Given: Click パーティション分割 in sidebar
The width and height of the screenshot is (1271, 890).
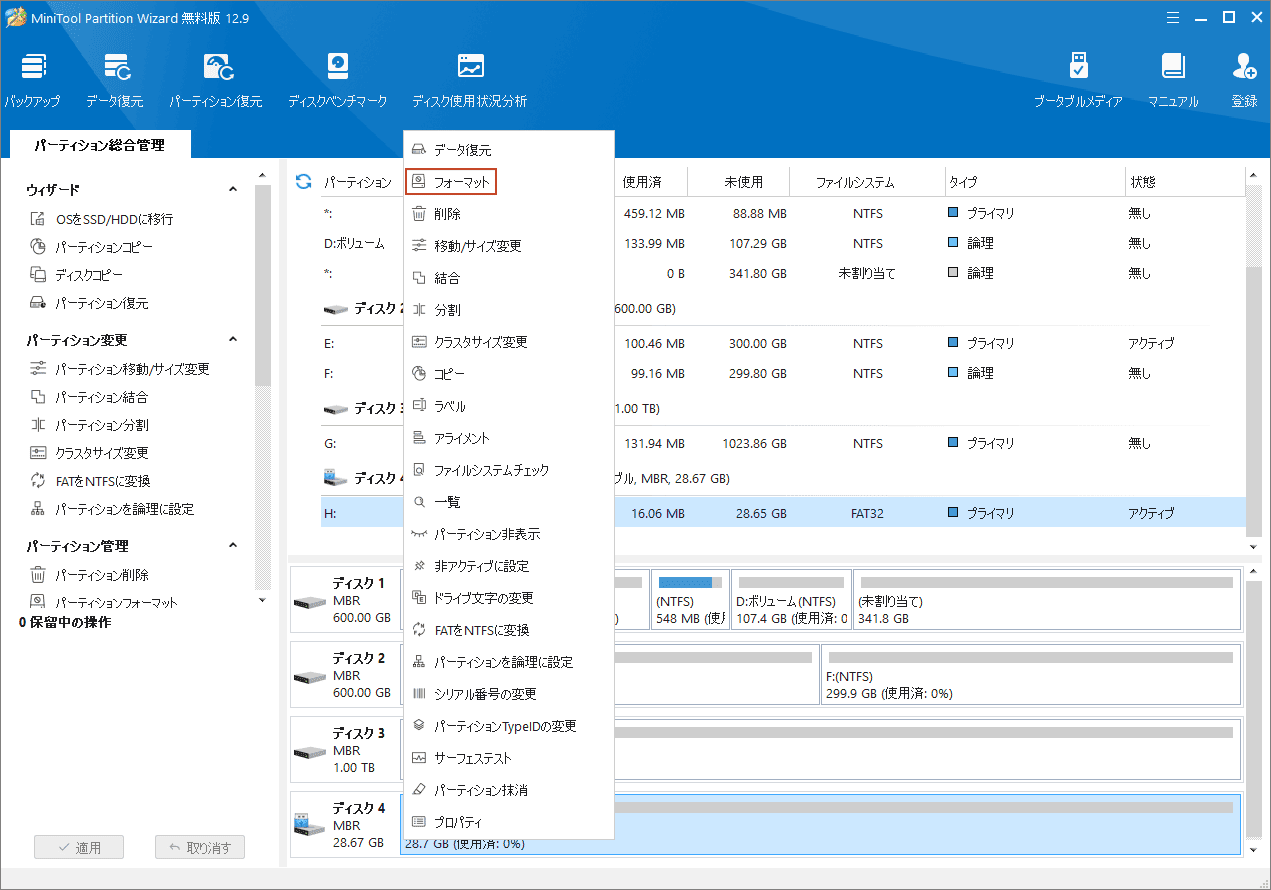Looking at the screenshot, I should tap(89, 425).
